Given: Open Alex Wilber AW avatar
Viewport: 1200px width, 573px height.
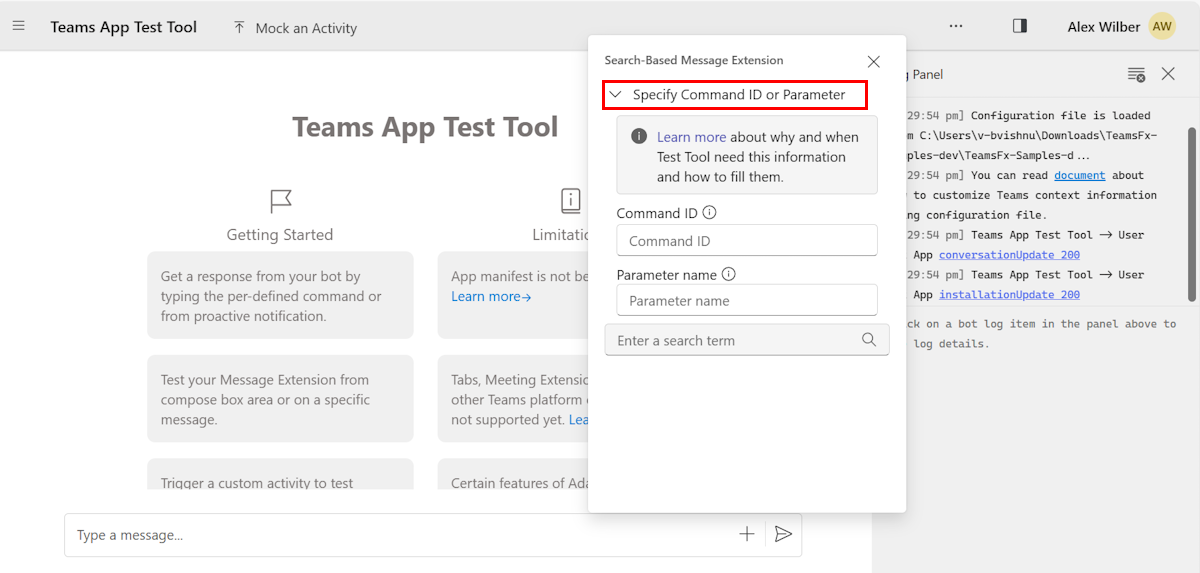Looking at the screenshot, I should click(x=1161, y=27).
